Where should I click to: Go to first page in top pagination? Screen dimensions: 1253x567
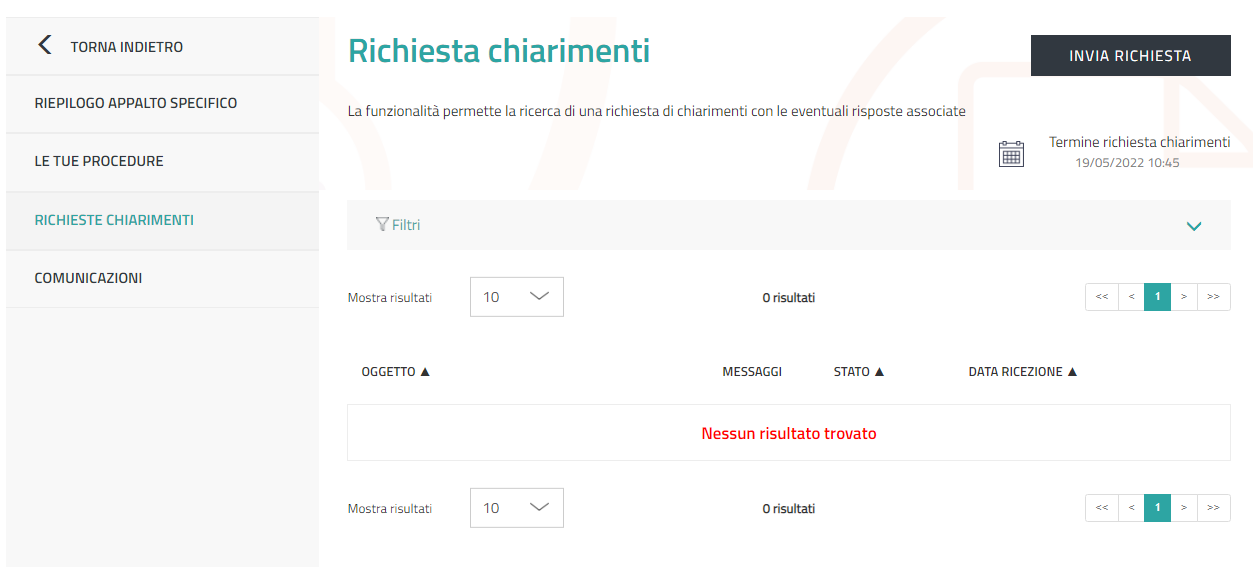pos(1101,297)
